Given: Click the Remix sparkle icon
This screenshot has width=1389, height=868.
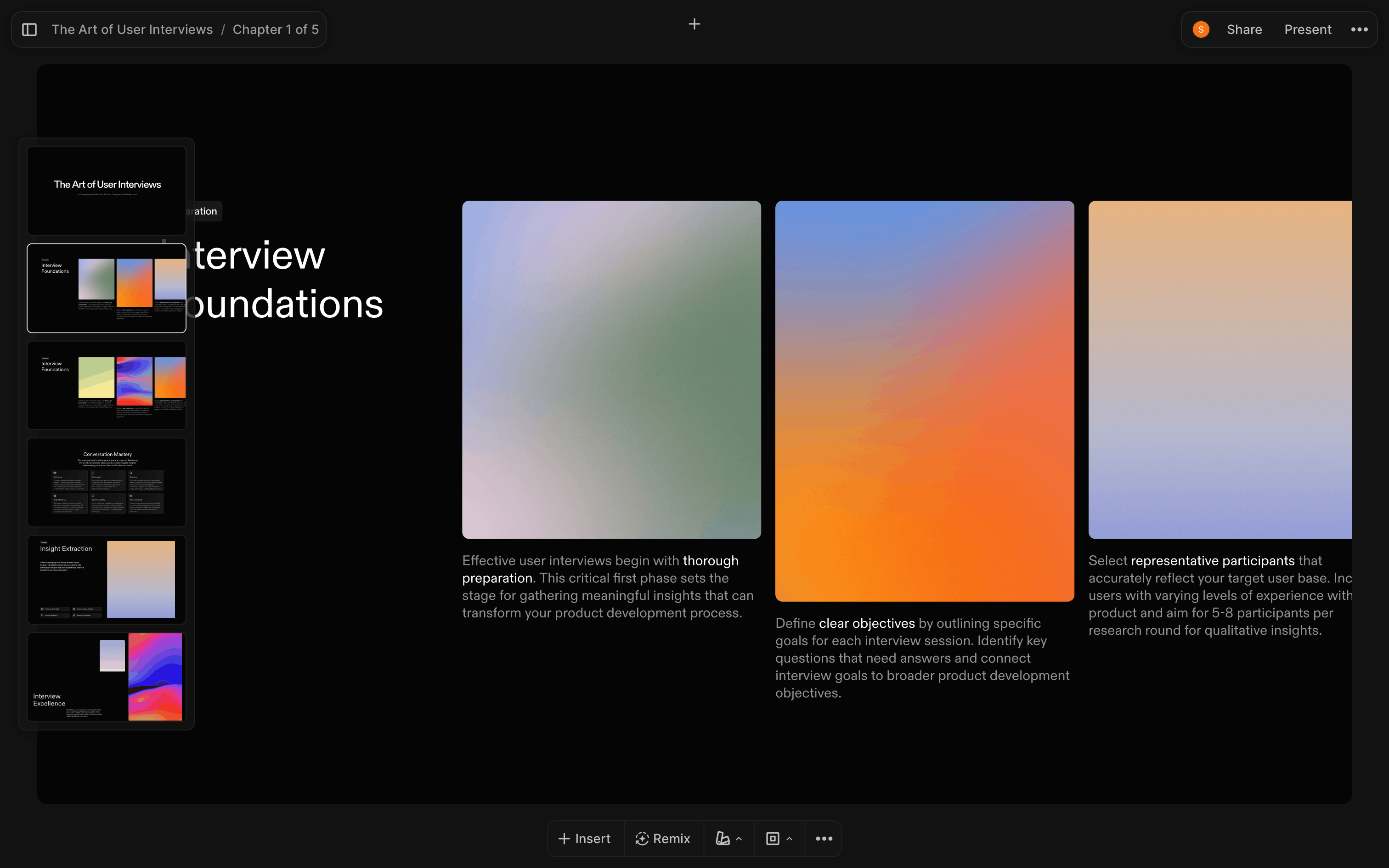Looking at the screenshot, I should pyautogui.click(x=642, y=839).
